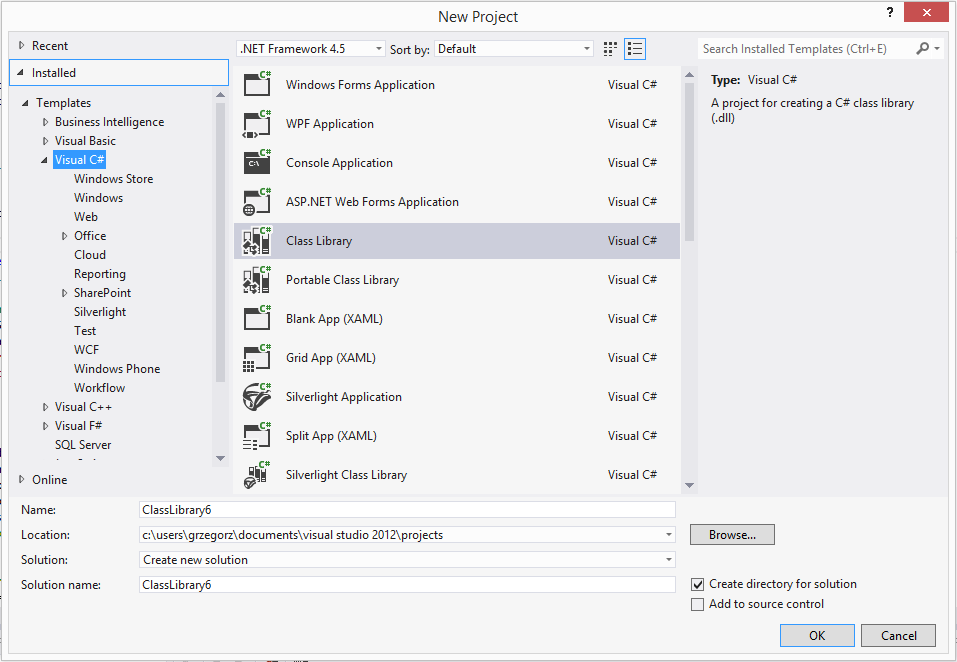Viewport: 957px width, 662px height.
Task: Select the Cloud category
Action: 90,255
